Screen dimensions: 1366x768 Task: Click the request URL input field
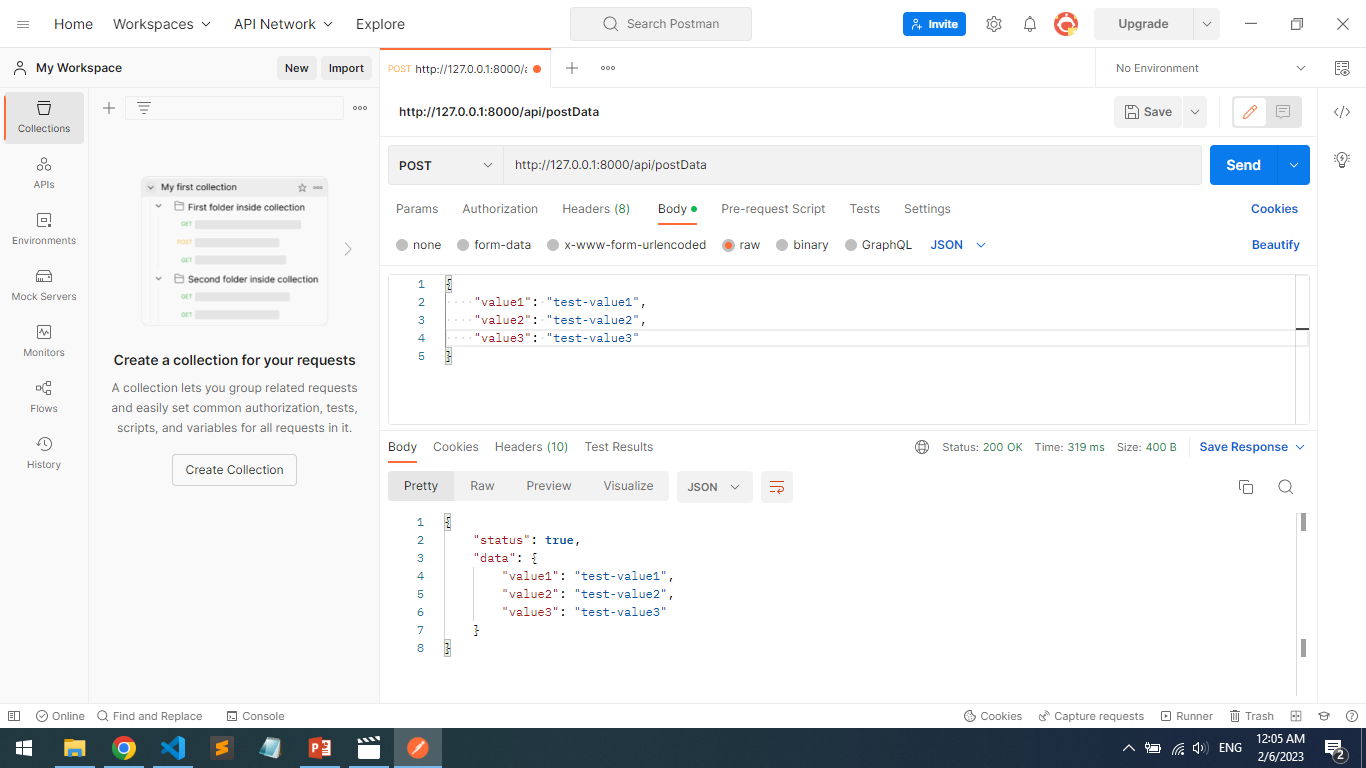pyautogui.click(x=852, y=165)
